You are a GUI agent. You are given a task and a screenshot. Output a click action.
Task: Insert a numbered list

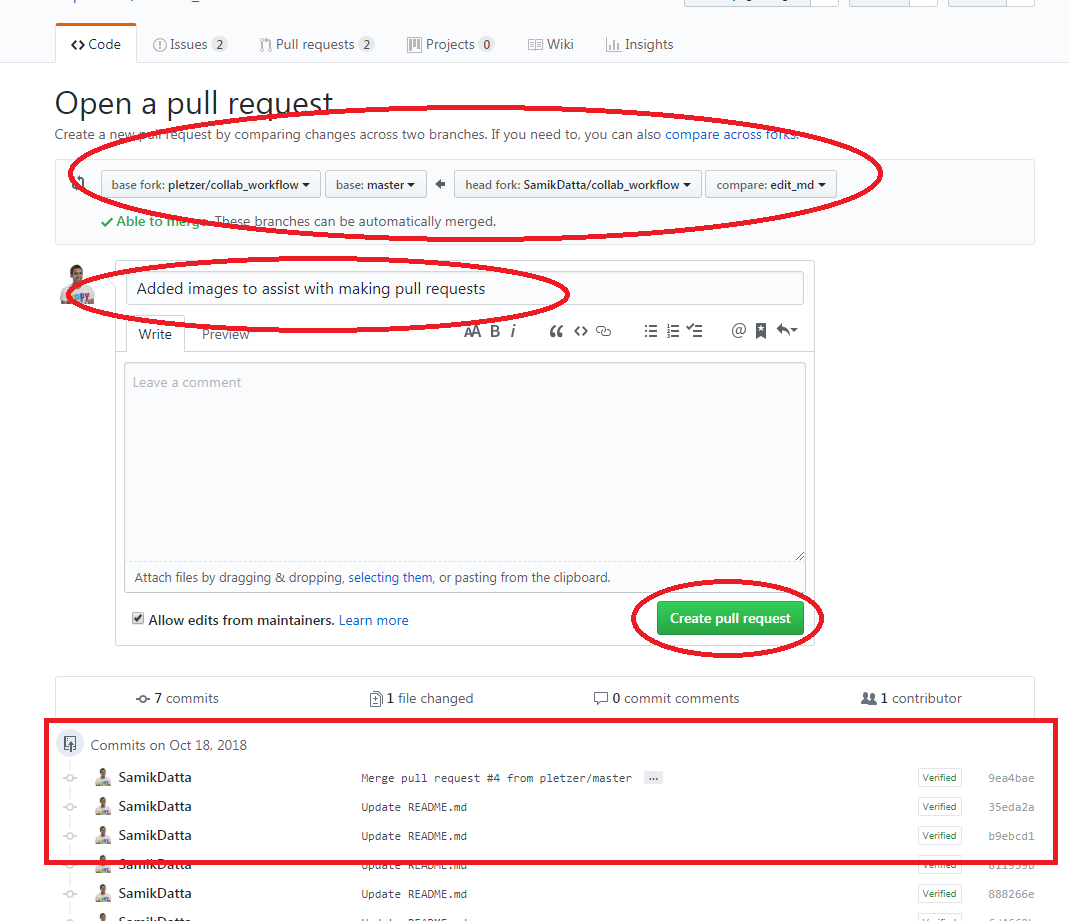(x=673, y=331)
